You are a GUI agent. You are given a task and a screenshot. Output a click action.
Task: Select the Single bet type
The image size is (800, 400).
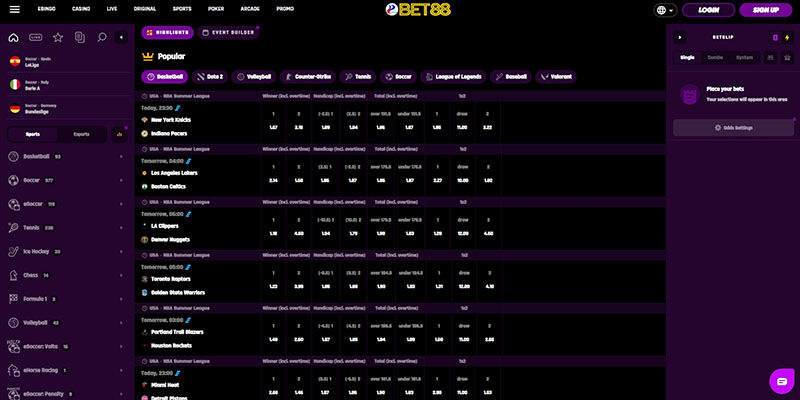[x=687, y=58]
